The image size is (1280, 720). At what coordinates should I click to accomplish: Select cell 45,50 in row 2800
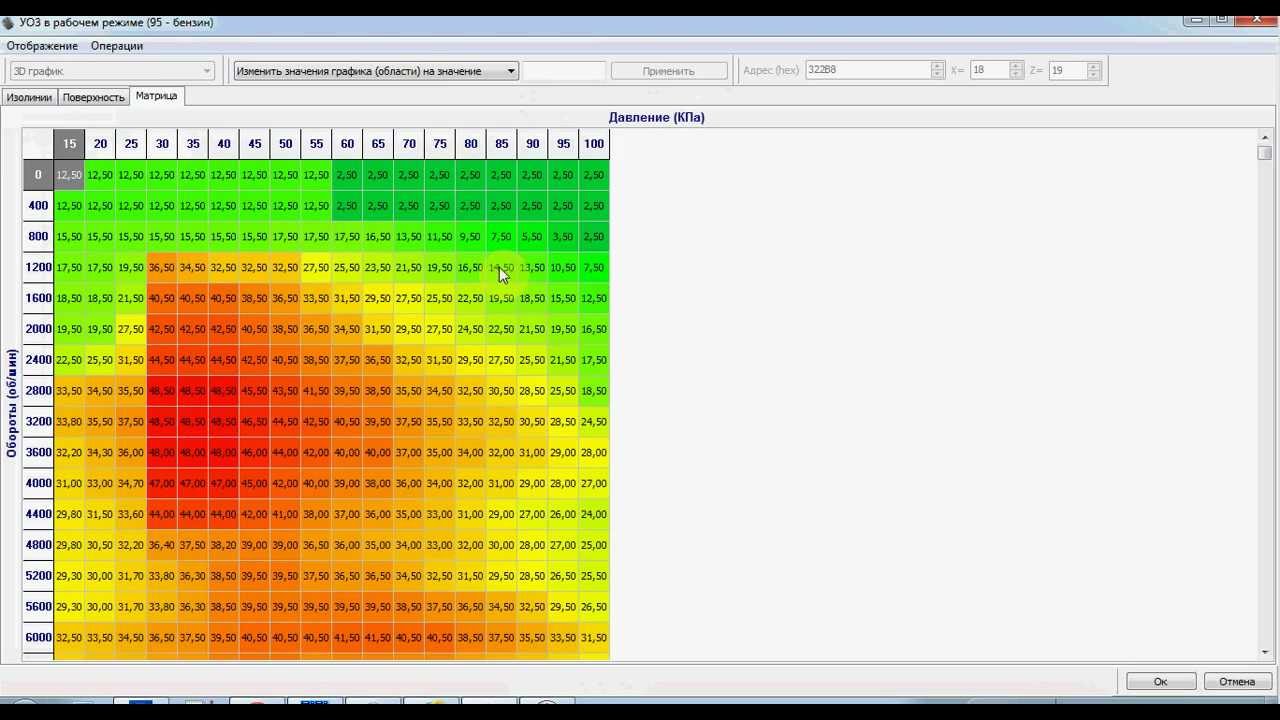(254, 391)
